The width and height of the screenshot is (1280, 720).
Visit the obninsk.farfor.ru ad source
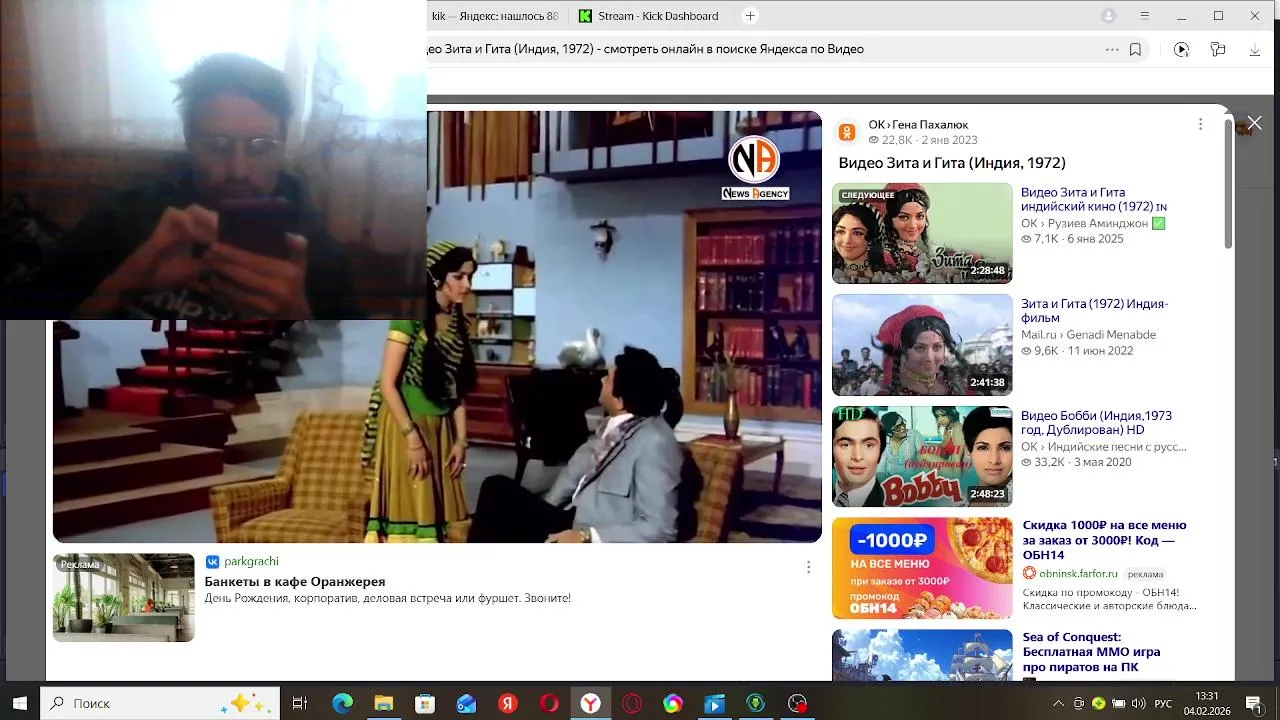(x=1078, y=574)
